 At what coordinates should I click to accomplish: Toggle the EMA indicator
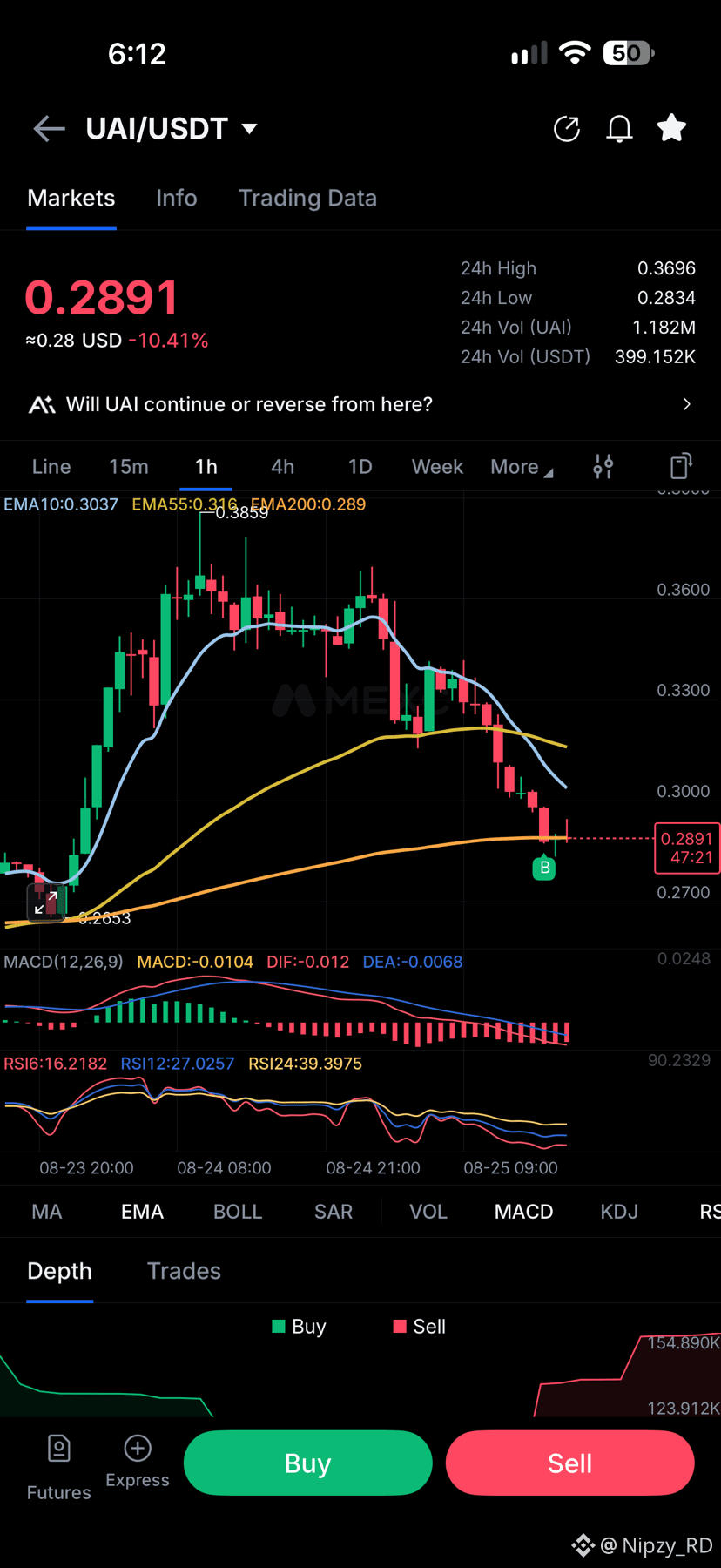pos(142,1212)
